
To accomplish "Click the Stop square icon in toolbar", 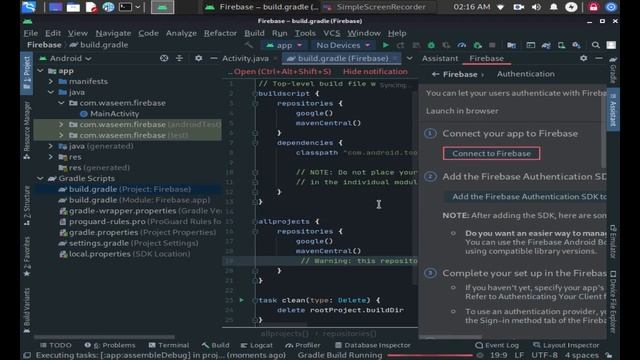I will 492,45.
